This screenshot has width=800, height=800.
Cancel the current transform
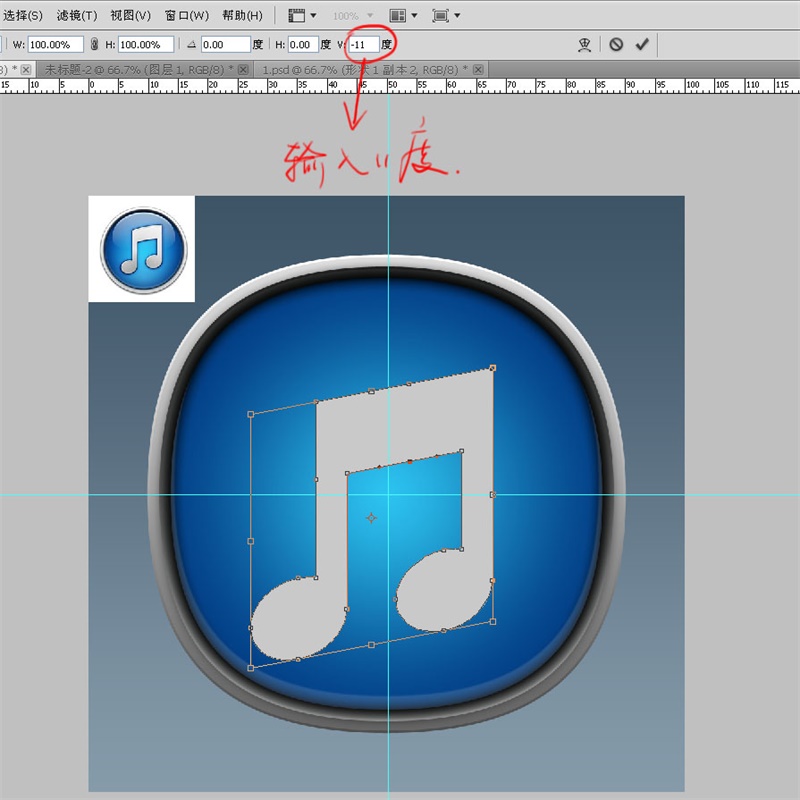[617, 43]
